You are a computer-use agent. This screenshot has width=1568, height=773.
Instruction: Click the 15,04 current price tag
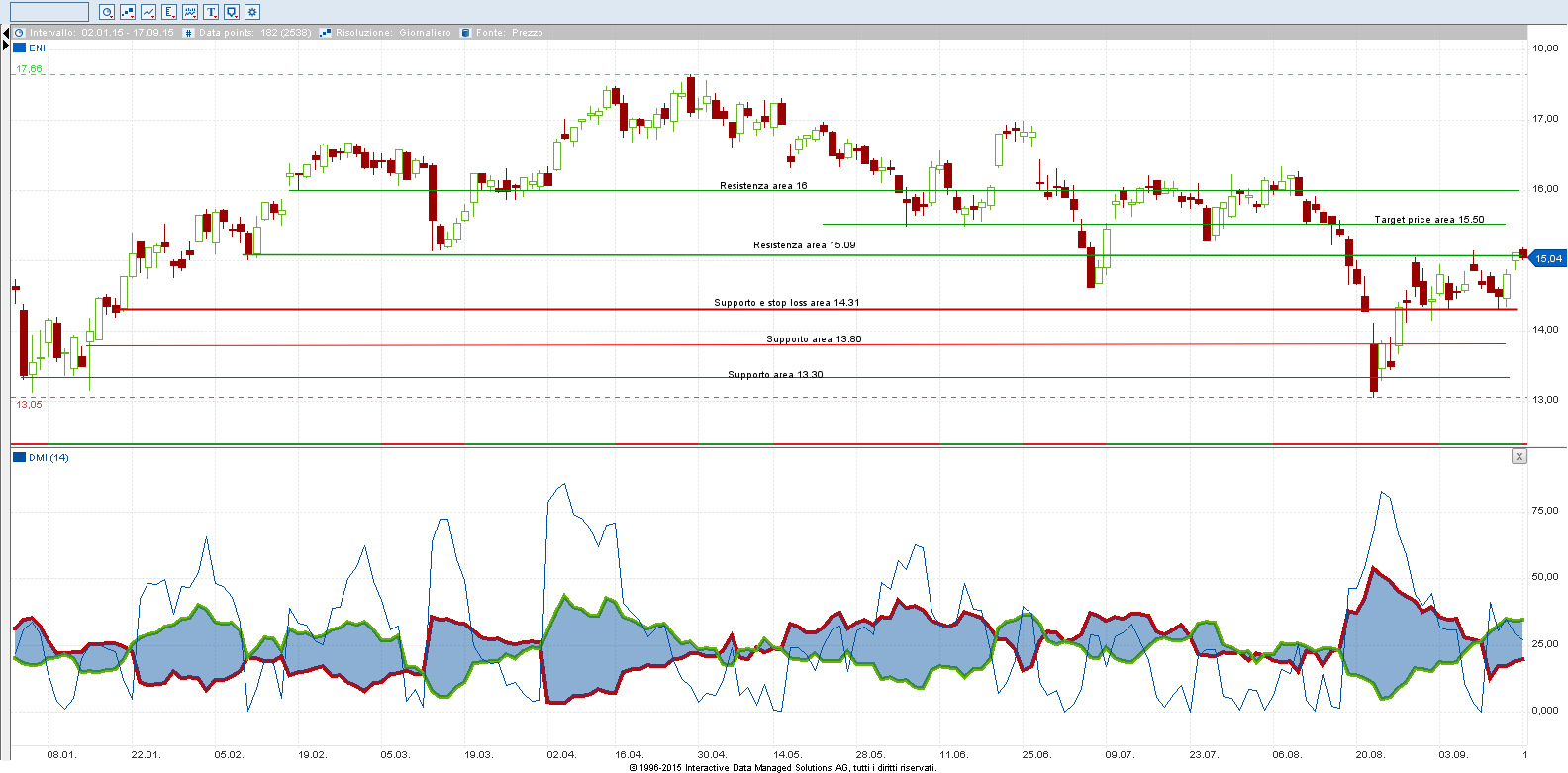[x=1547, y=259]
